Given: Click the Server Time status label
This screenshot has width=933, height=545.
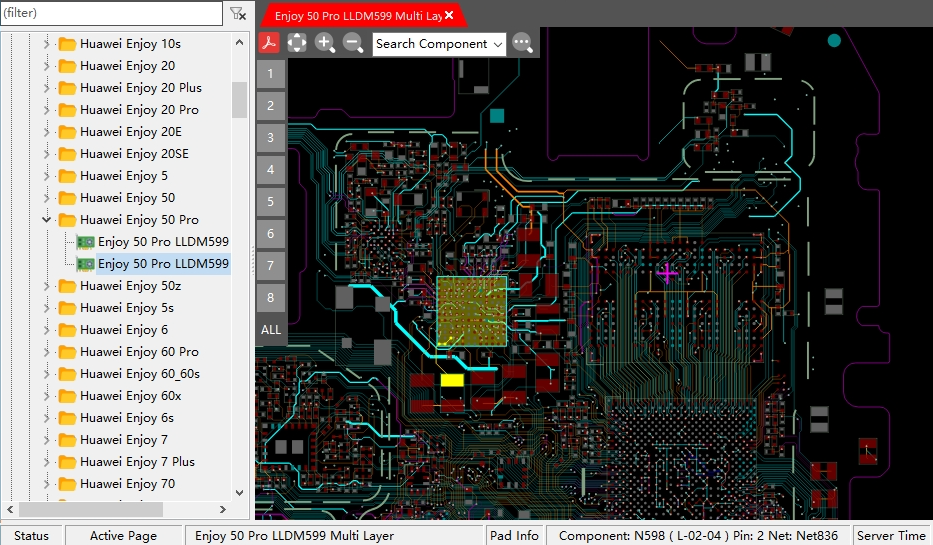Looking at the screenshot, I should [891, 535].
